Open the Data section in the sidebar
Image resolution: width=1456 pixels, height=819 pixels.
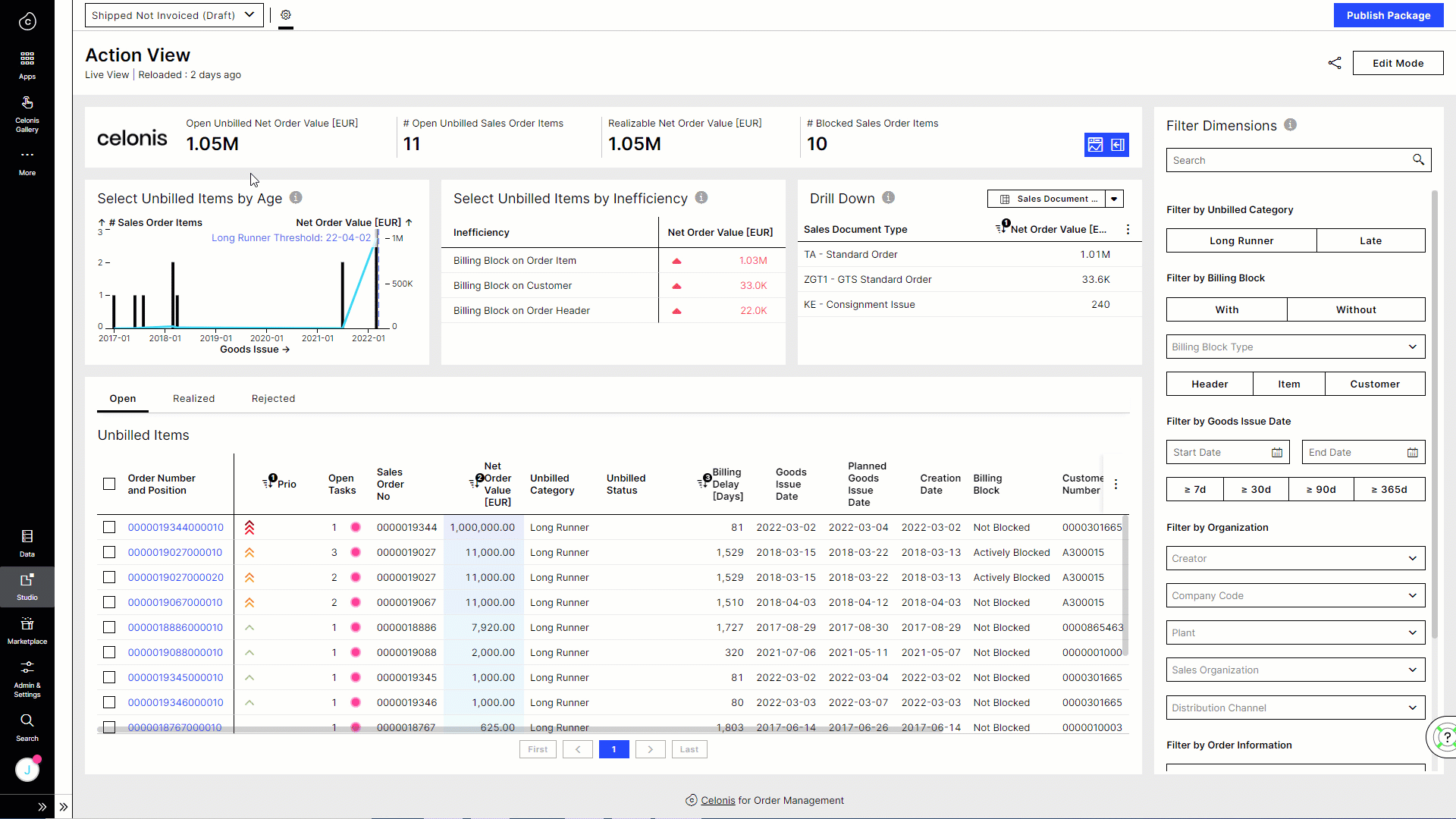(x=27, y=541)
